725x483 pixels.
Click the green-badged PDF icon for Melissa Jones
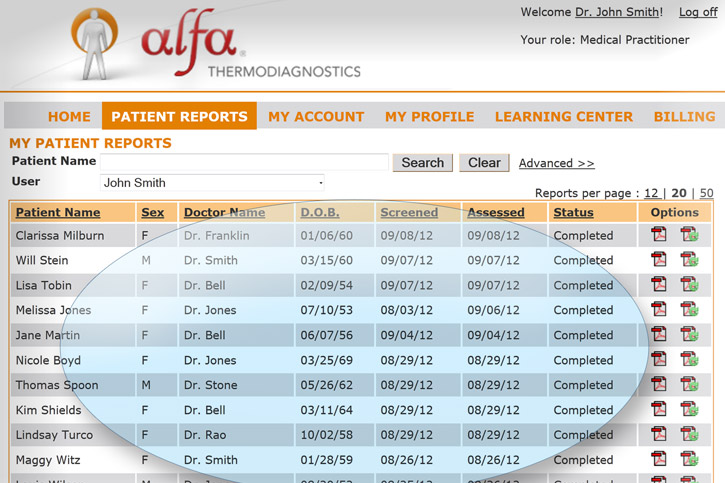(x=689, y=310)
